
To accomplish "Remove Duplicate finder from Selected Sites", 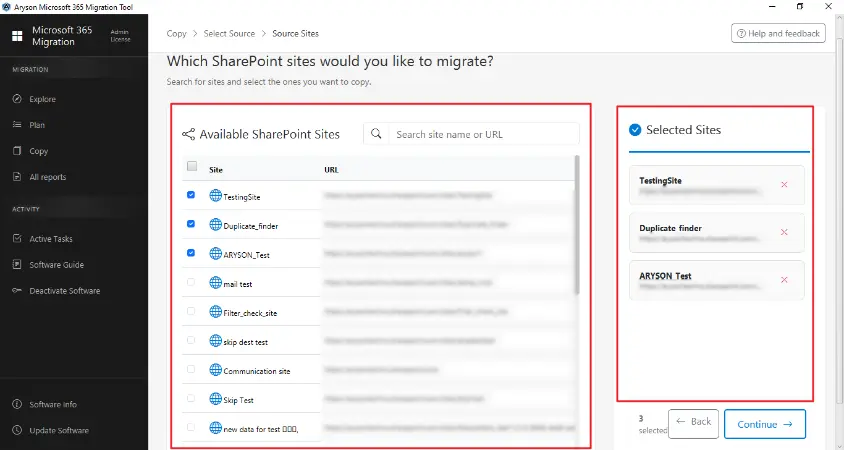I will 784,232.
